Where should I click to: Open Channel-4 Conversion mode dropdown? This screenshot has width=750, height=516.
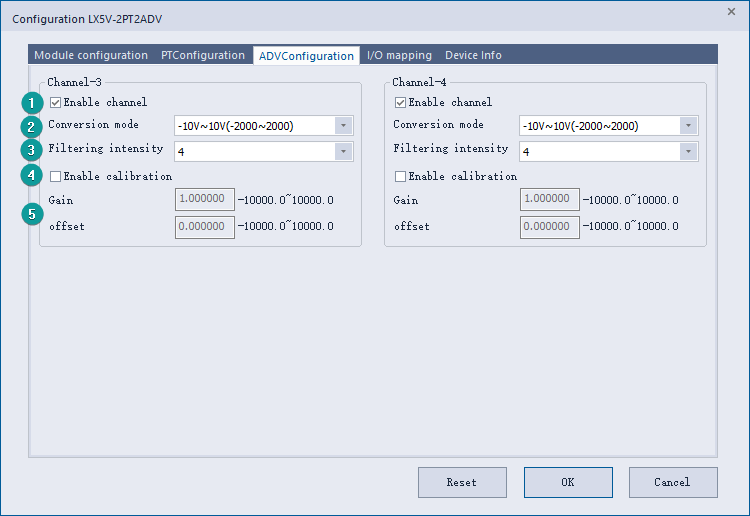pyautogui.click(x=608, y=126)
